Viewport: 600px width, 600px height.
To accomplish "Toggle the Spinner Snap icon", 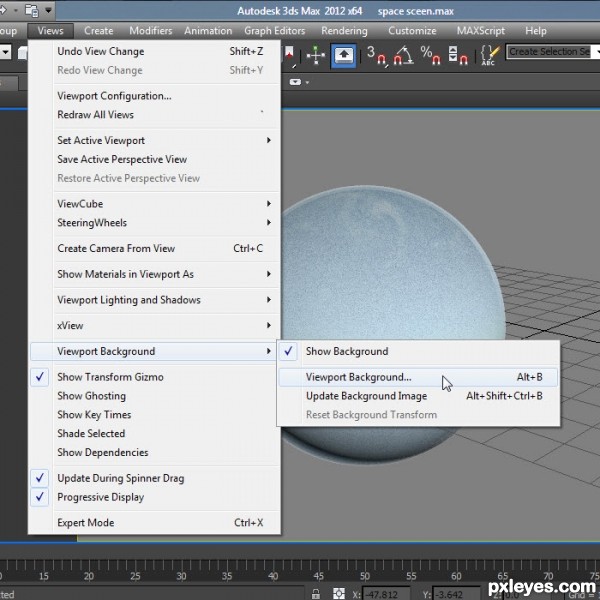I will click(458, 56).
